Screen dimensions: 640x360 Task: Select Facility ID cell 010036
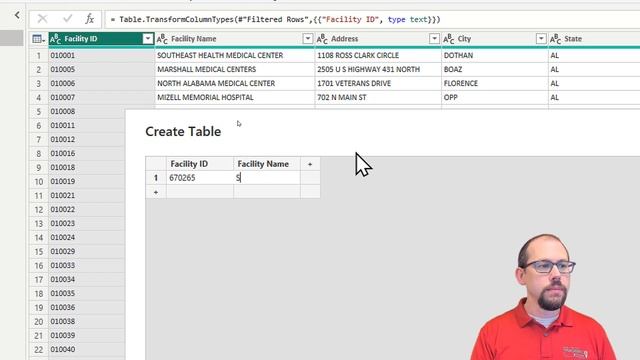click(87, 307)
